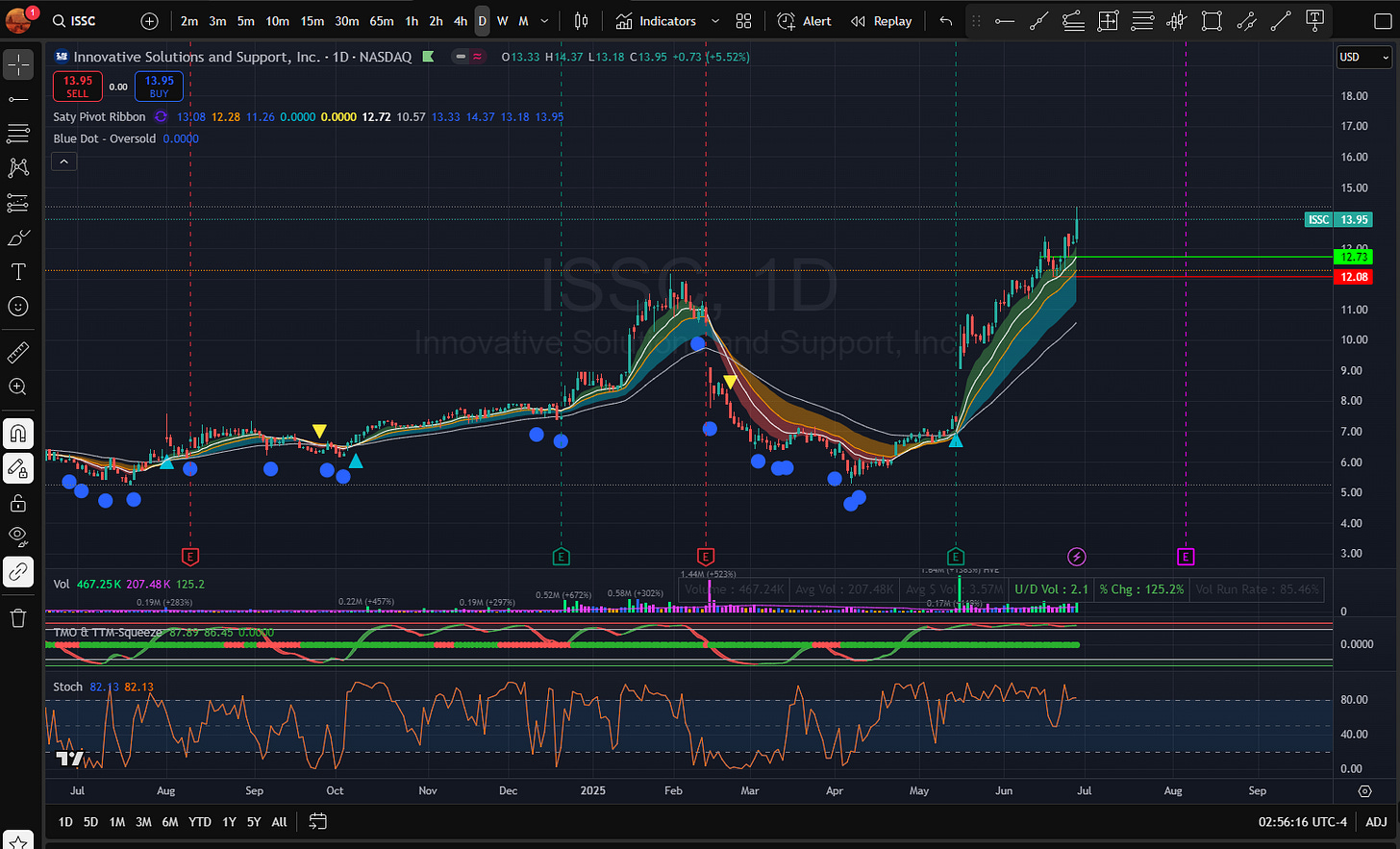Viewport: 1400px width, 849px height.
Task: Toggle the ADJ adjusted data button
Action: [x=1376, y=822]
